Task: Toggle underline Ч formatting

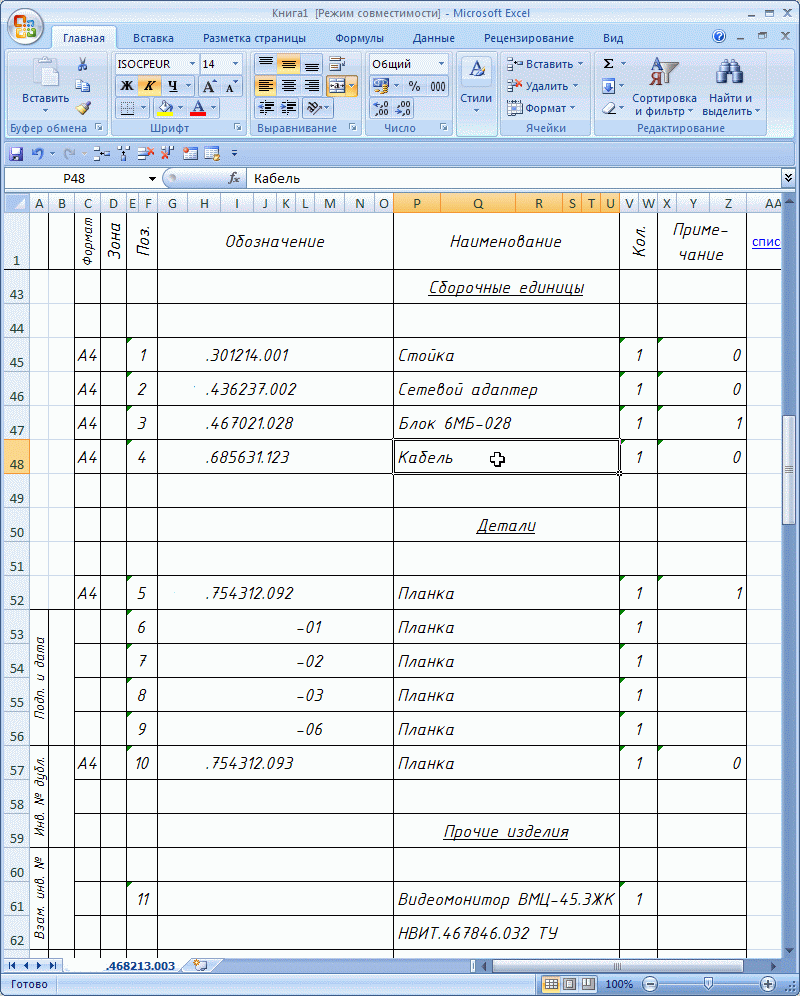Action: click(x=172, y=86)
